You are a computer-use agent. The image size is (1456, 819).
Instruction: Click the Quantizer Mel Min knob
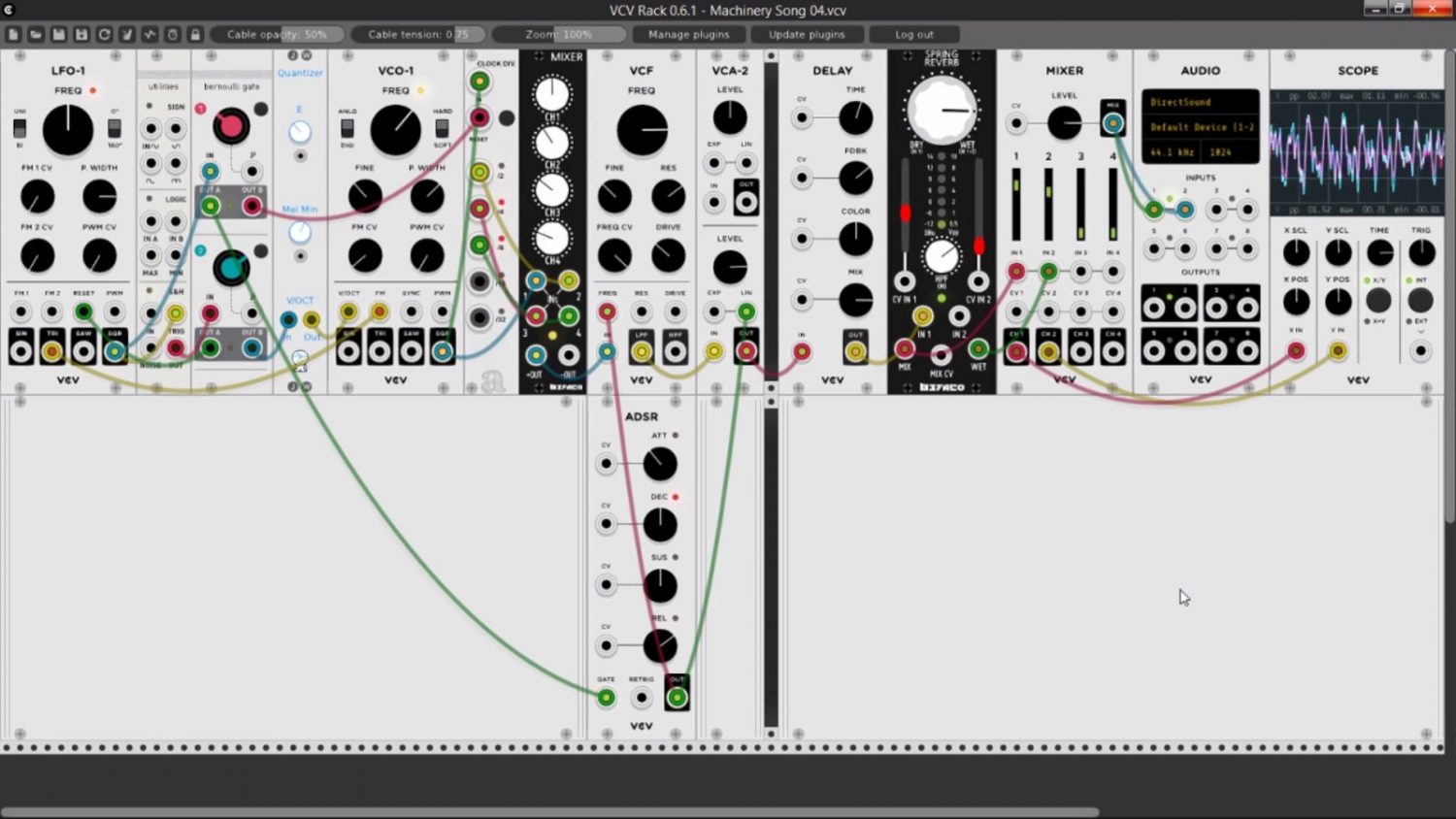pos(300,232)
